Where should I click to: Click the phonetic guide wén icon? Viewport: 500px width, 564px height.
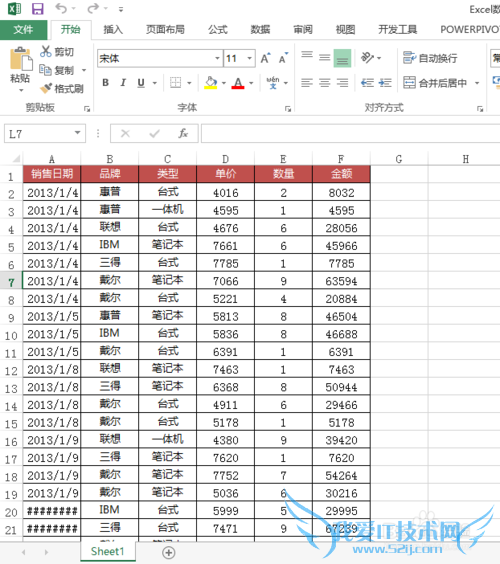[x=273, y=83]
